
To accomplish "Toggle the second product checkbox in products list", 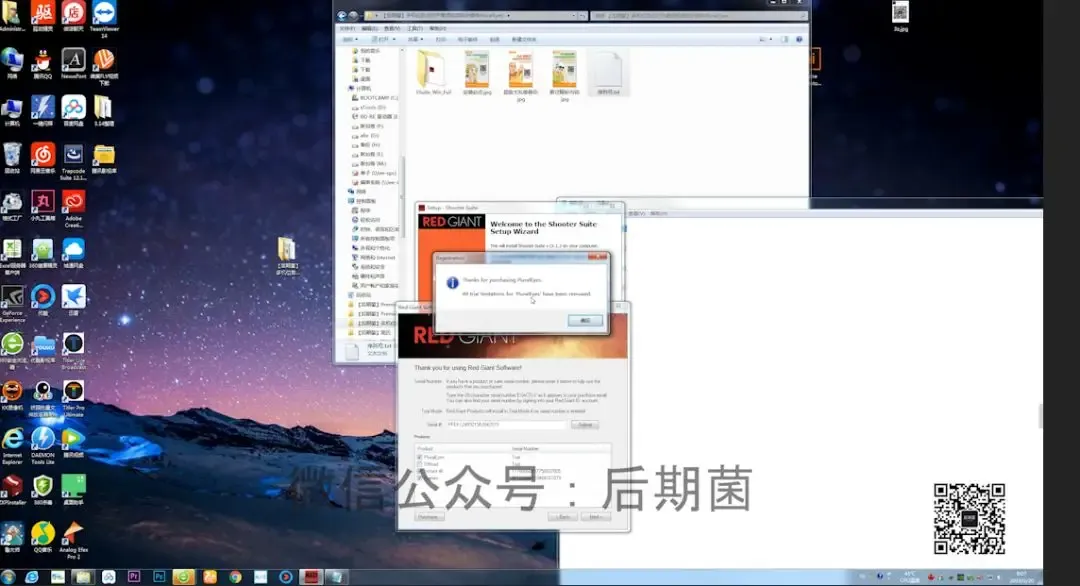I will pyautogui.click(x=419, y=464).
